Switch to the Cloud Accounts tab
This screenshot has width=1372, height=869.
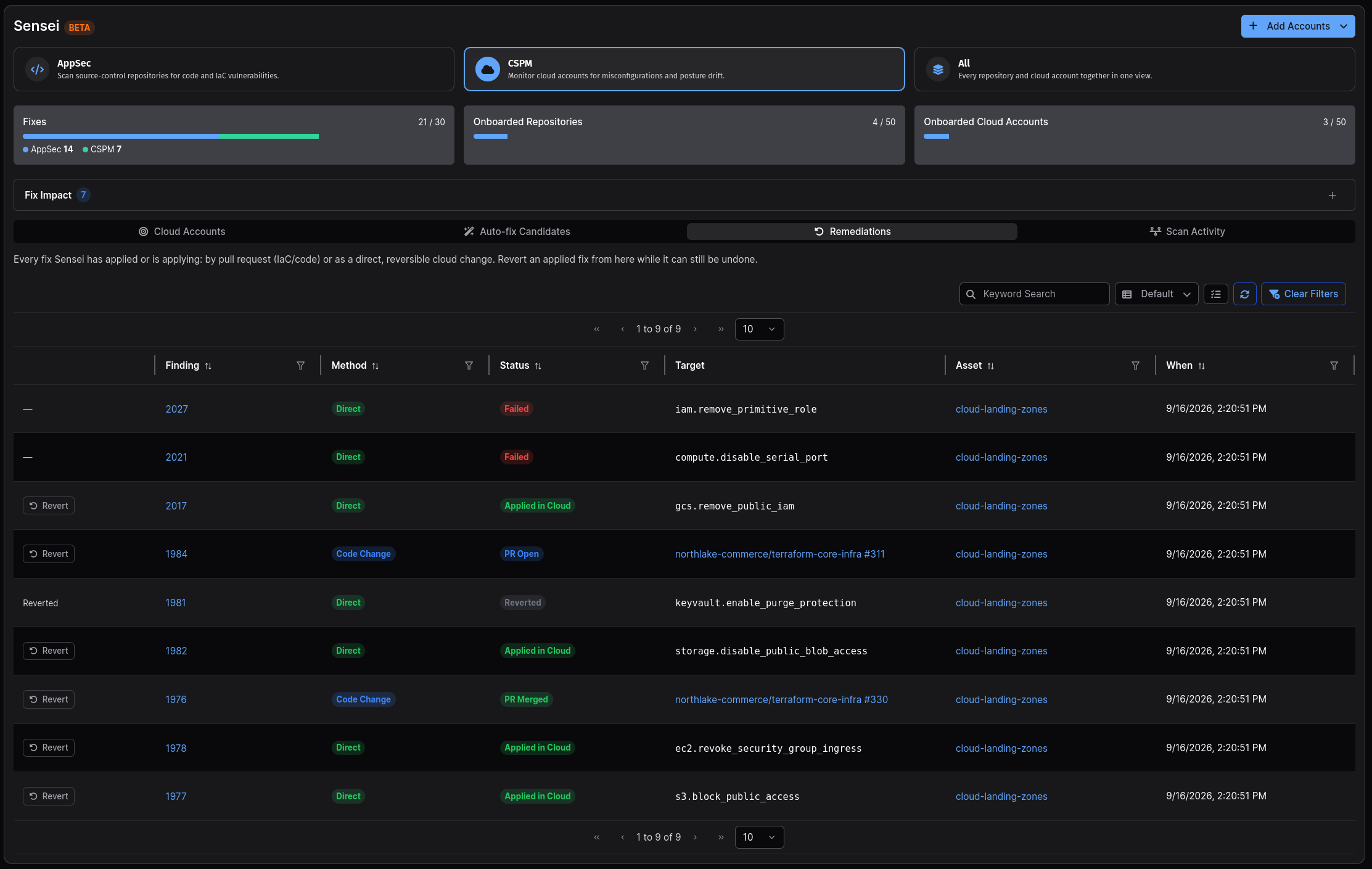182,232
